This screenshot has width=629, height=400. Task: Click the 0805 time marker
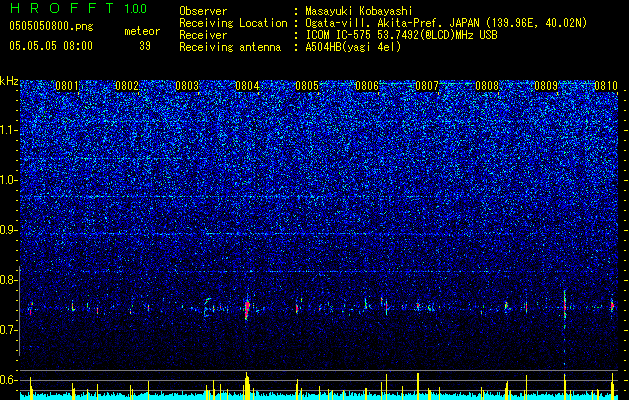(307, 86)
